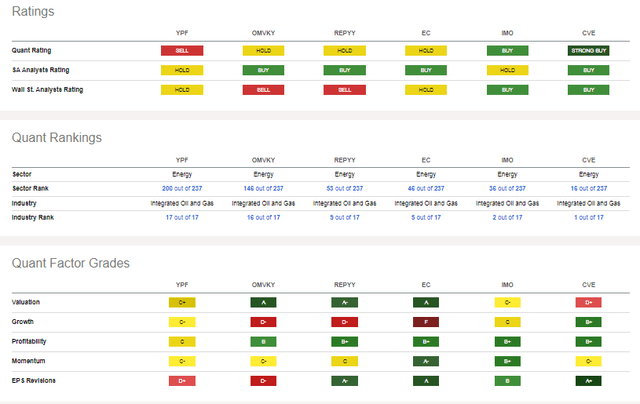Viewport: 640px width, 404px height.
Task: Click REPYY's Momentum grade badge
Action: pyautogui.click(x=344, y=361)
